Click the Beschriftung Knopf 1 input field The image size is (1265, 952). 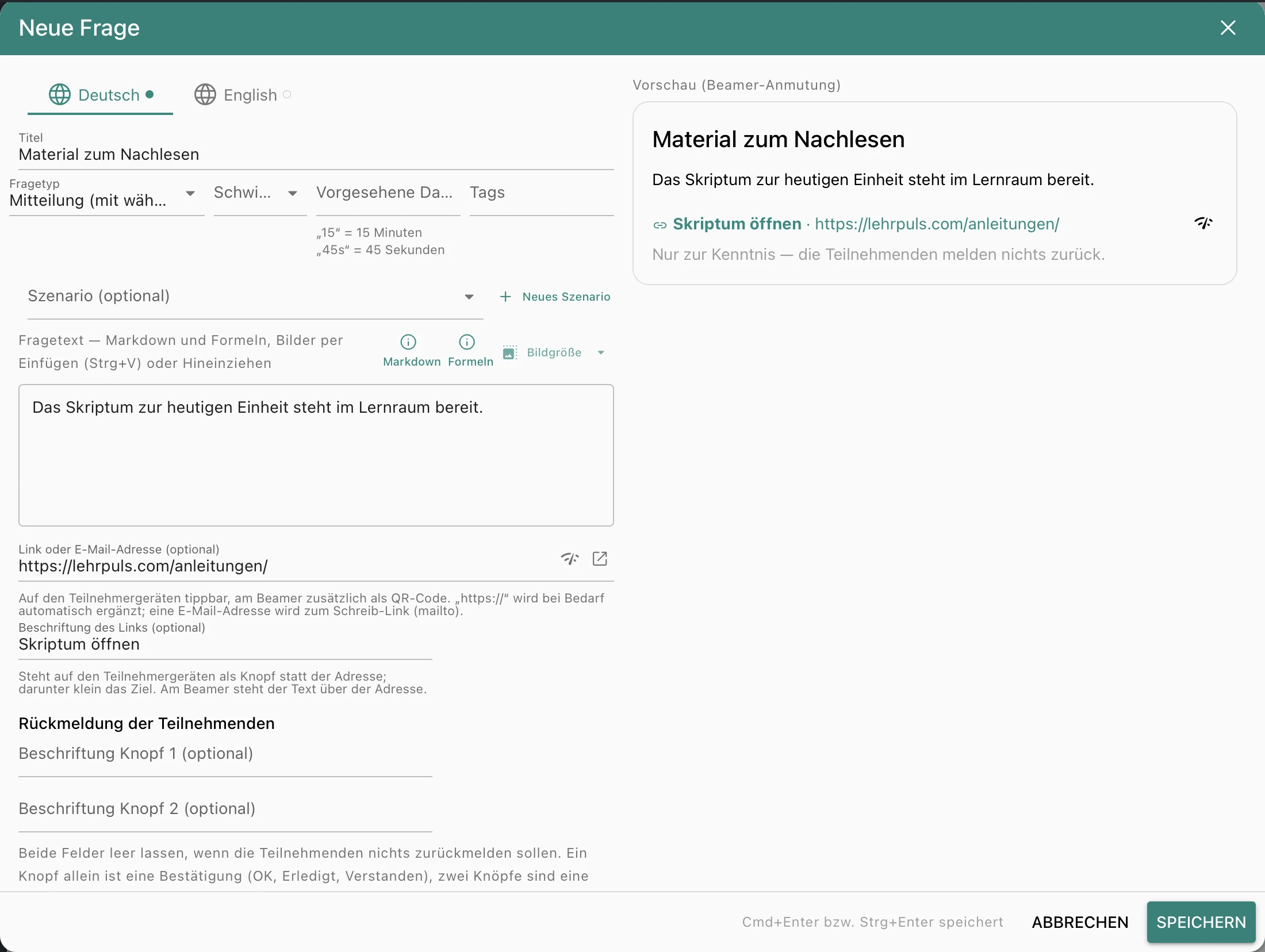point(225,754)
